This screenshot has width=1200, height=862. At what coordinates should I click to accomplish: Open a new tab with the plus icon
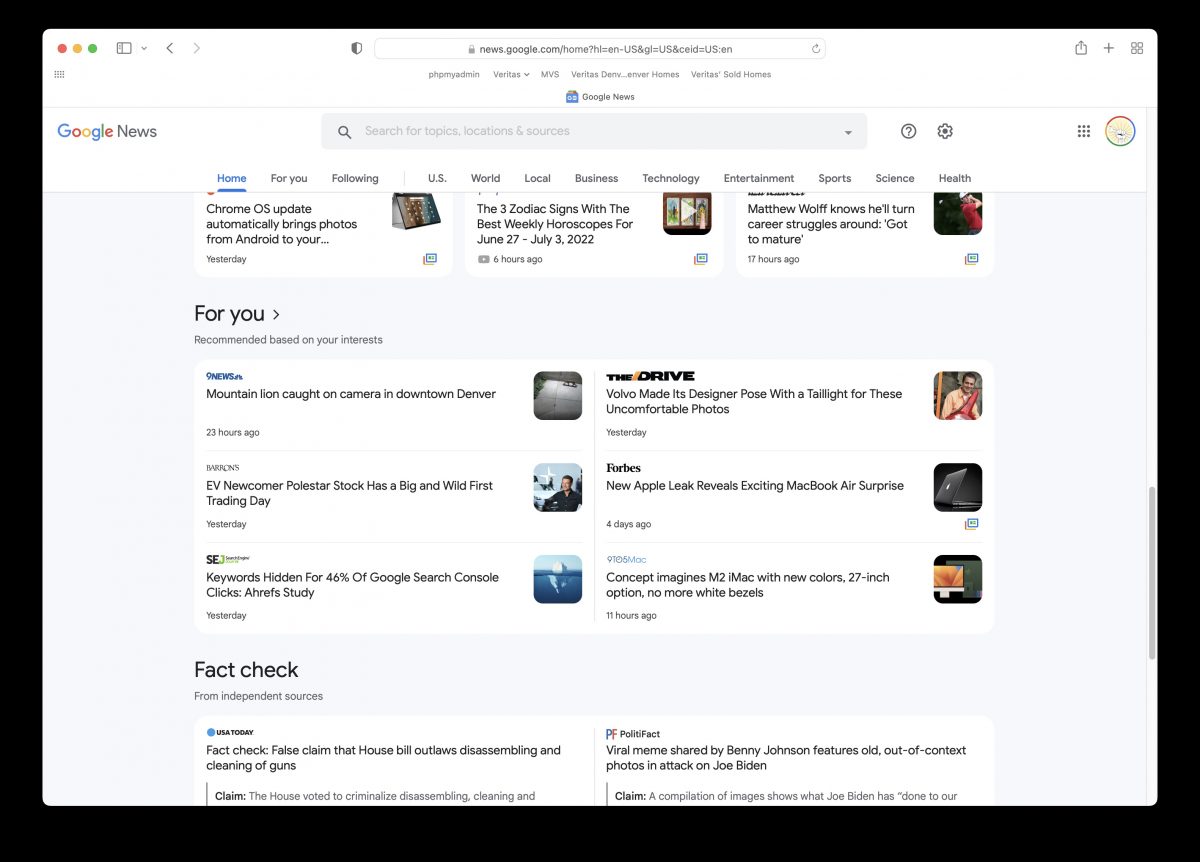(1108, 47)
